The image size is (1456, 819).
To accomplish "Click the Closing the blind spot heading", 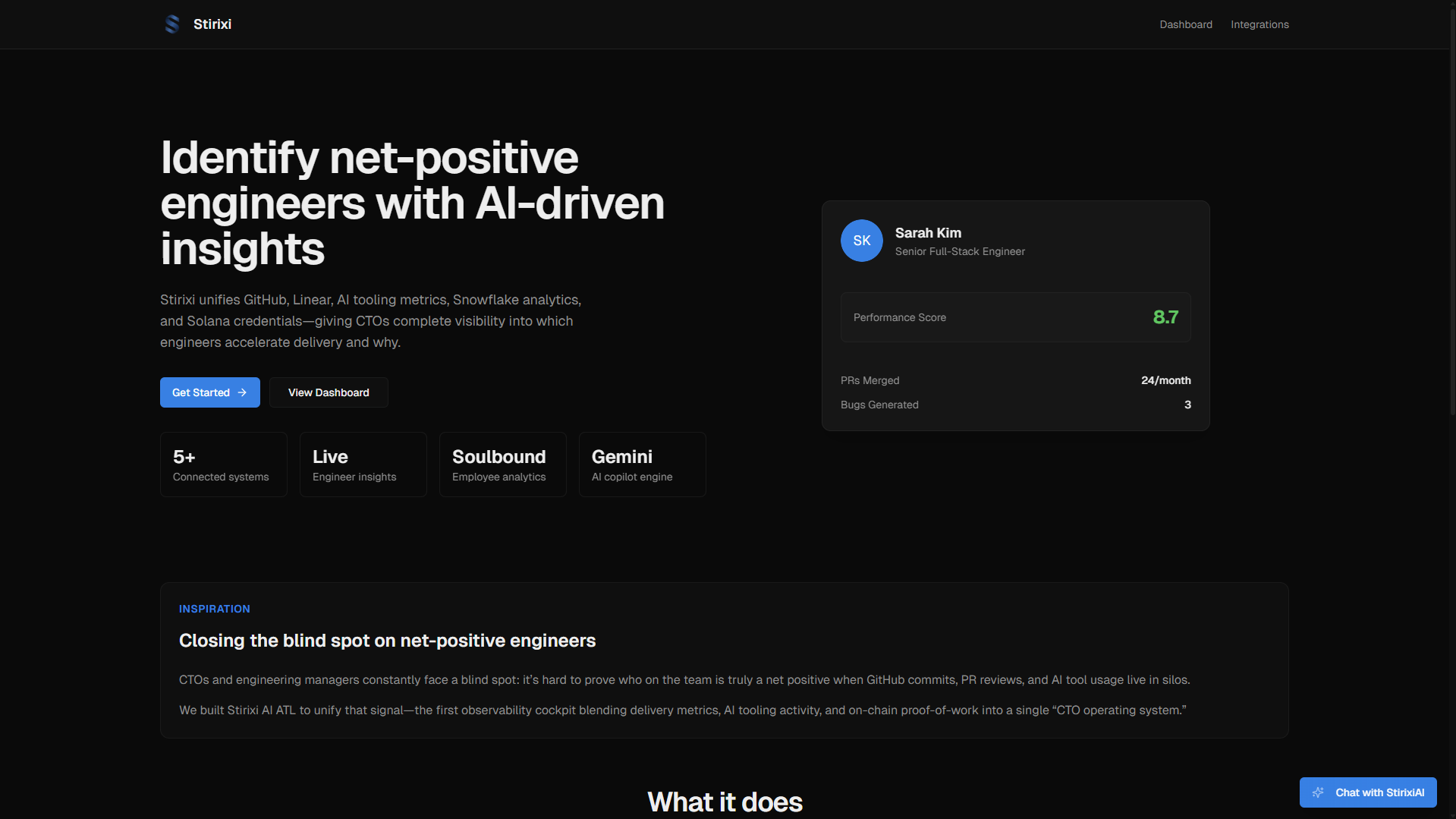I will (388, 641).
